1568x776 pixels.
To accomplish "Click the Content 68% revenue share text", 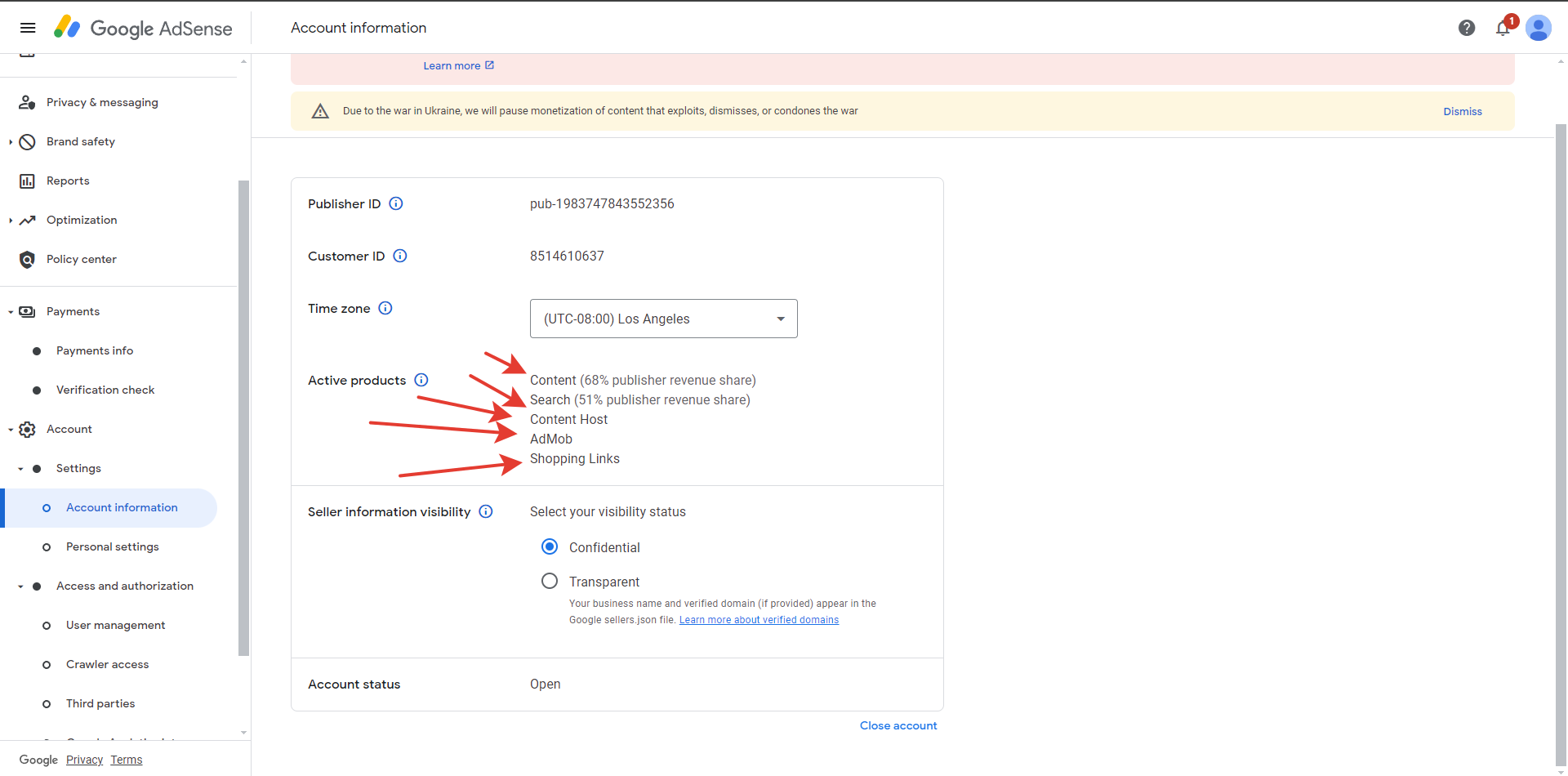I will click(x=643, y=380).
